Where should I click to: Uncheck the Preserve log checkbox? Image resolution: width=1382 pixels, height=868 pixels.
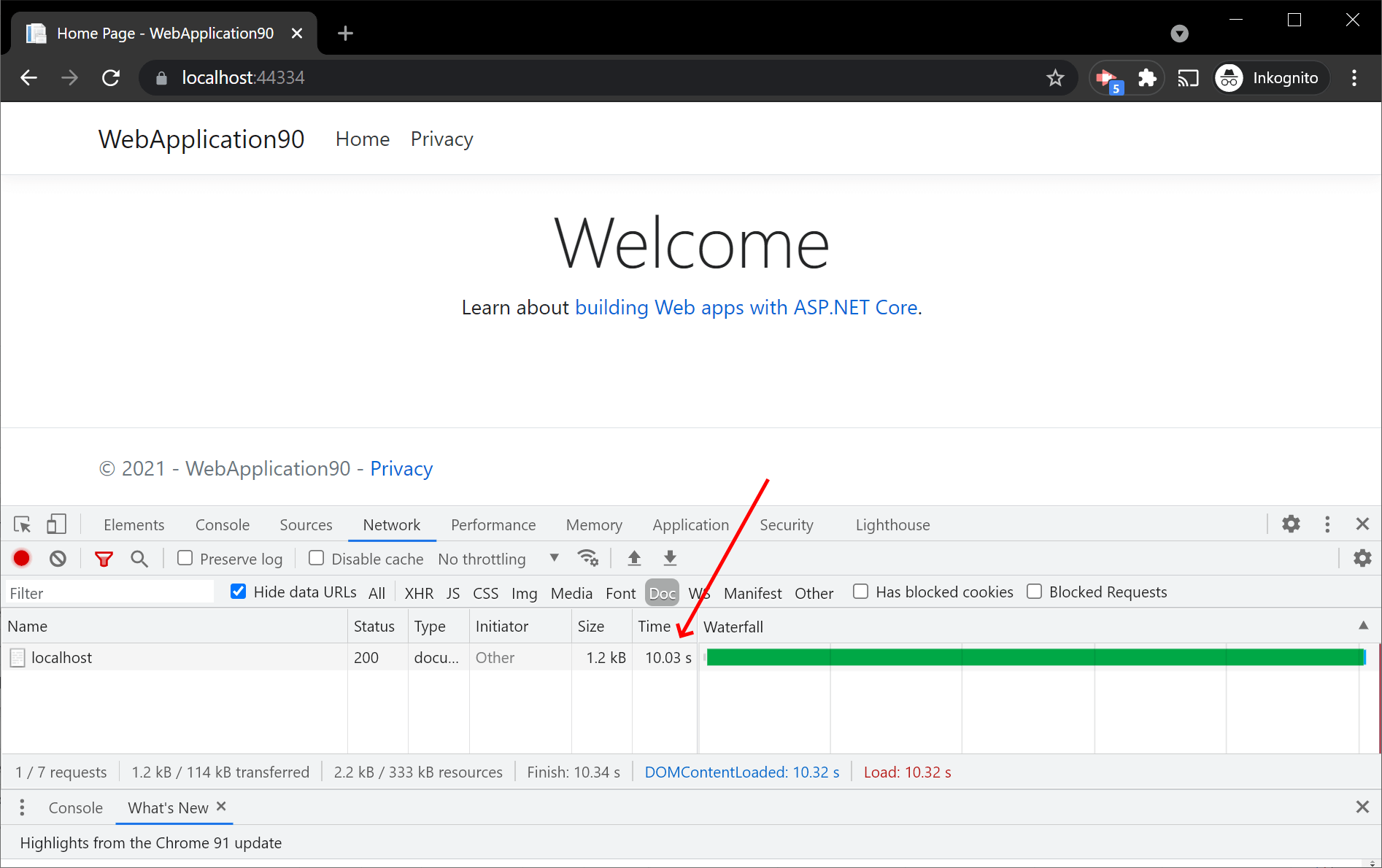pos(185,558)
